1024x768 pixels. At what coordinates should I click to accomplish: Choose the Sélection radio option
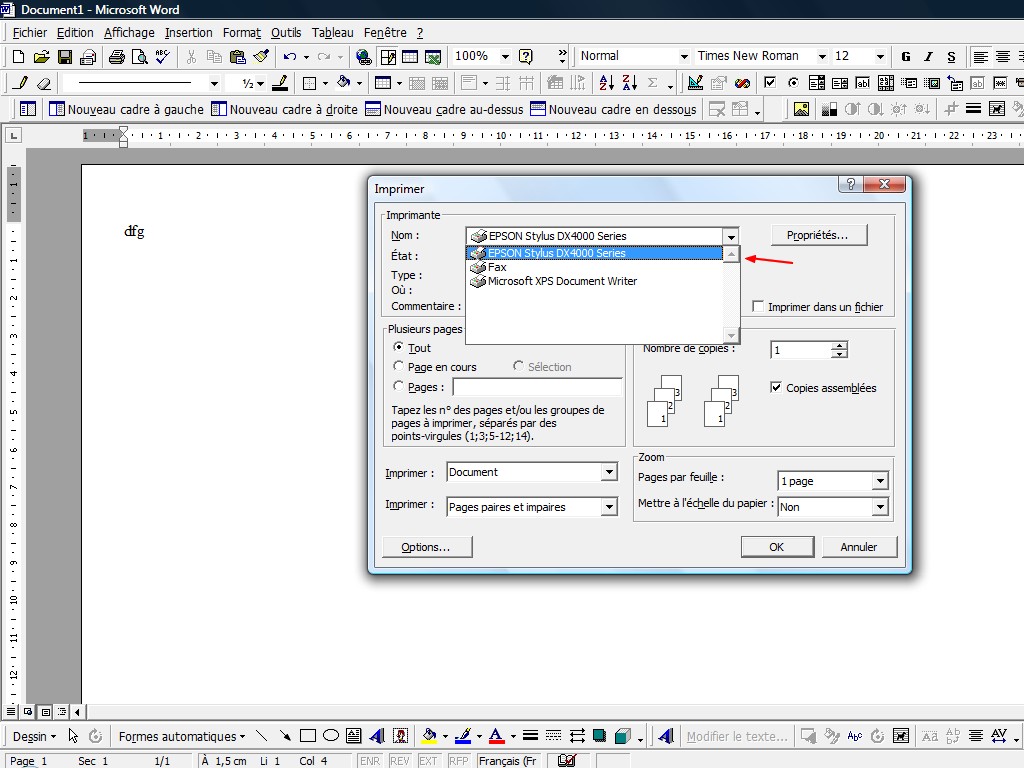[518, 366]
